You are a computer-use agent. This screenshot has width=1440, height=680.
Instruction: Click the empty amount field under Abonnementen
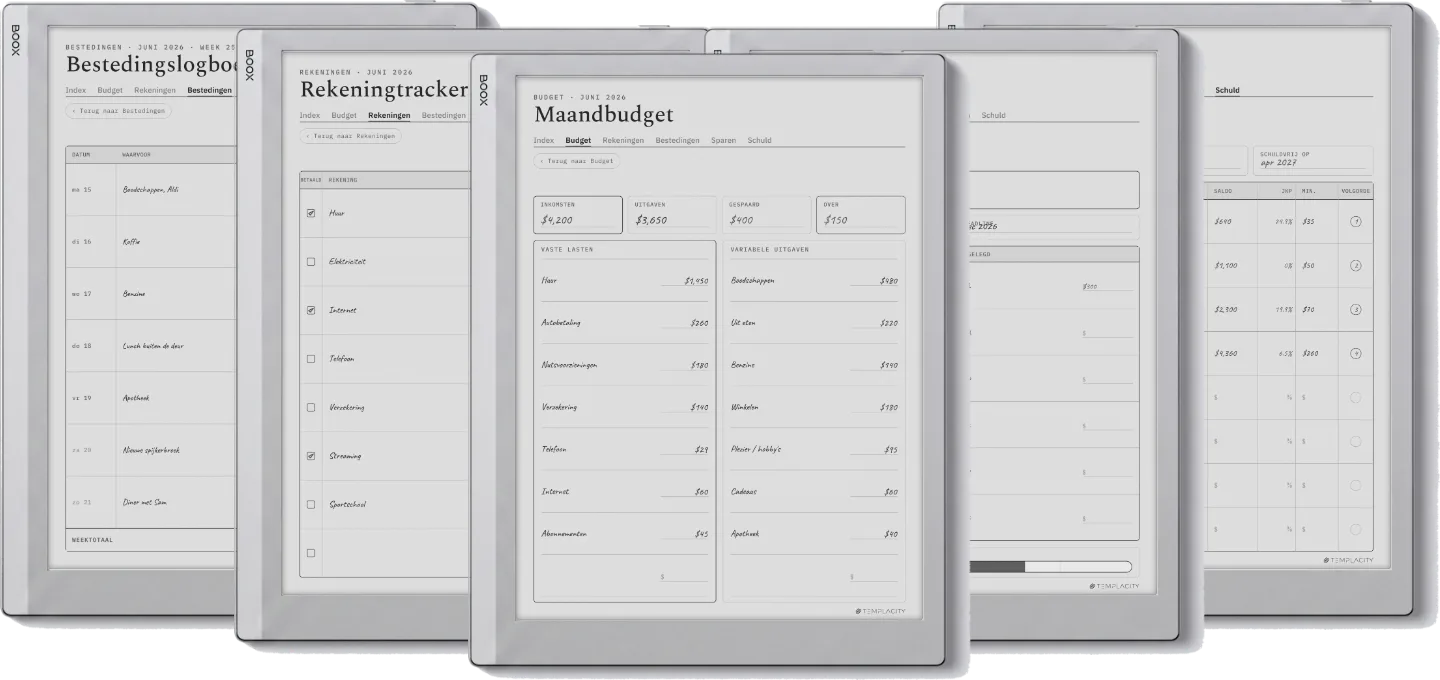click(x=684, y=577)
